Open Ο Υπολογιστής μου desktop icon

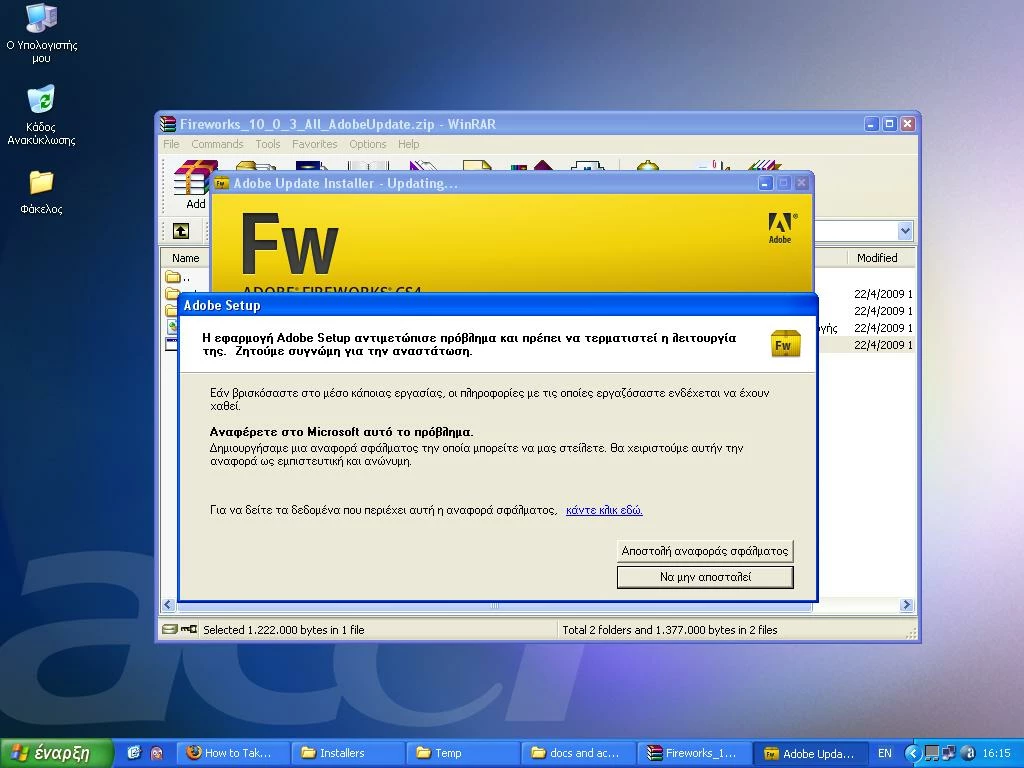(x=41, y=33)
